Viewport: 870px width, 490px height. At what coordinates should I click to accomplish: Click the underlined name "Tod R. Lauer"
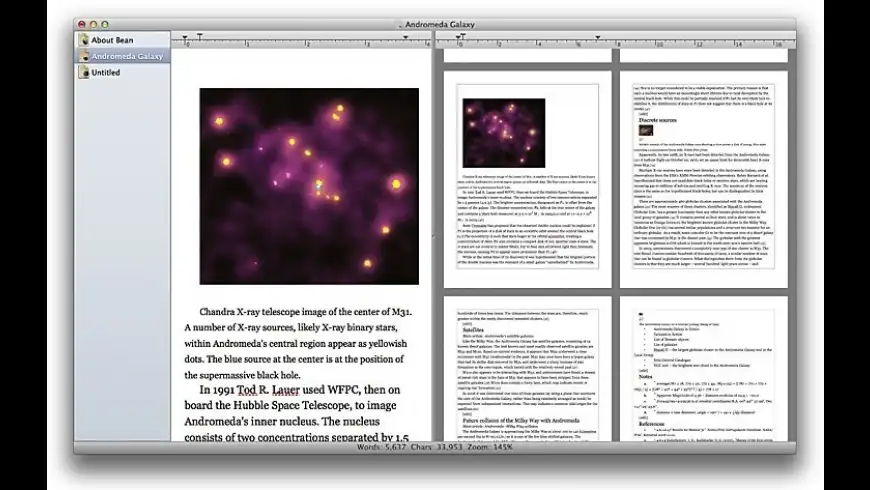click(269, 390)
